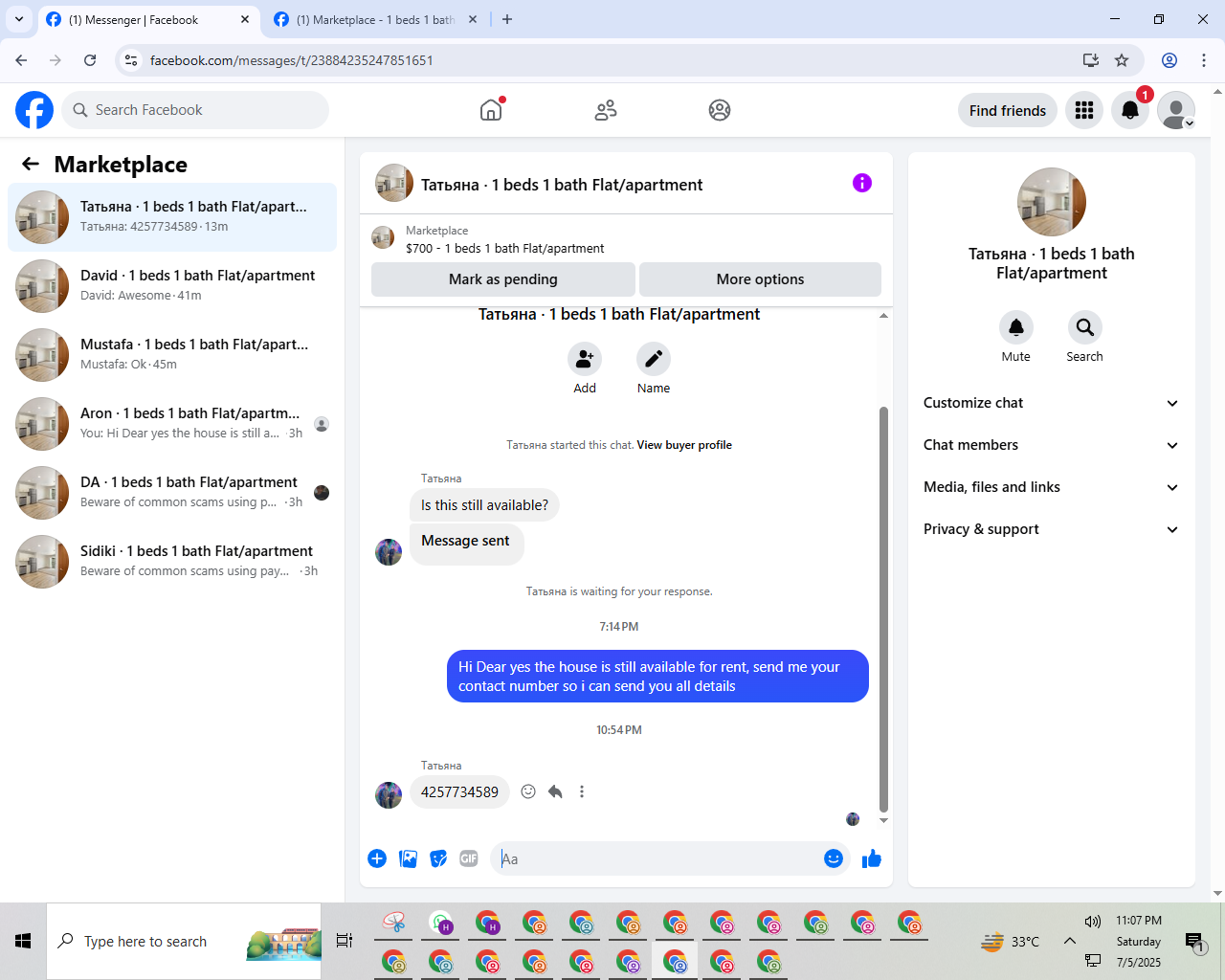This screenshot has width=1225, height=980.
Task: Click the Facebook logo
Action: tap(34, 110)
